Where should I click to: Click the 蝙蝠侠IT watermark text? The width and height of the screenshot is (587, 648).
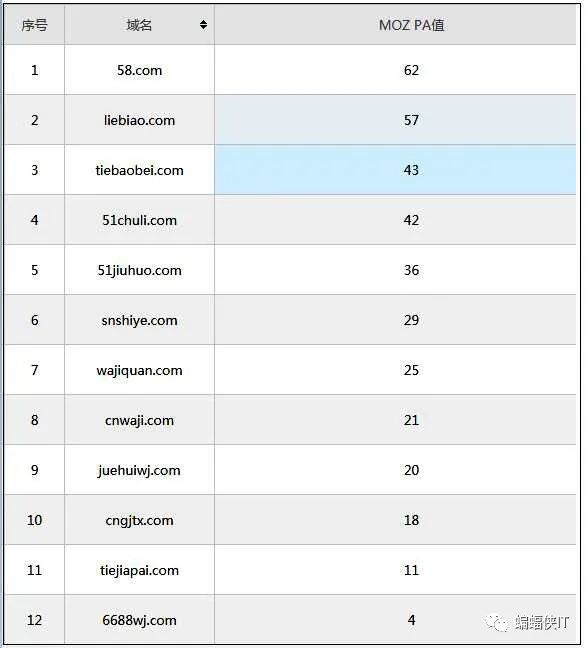tap(542, 622)
